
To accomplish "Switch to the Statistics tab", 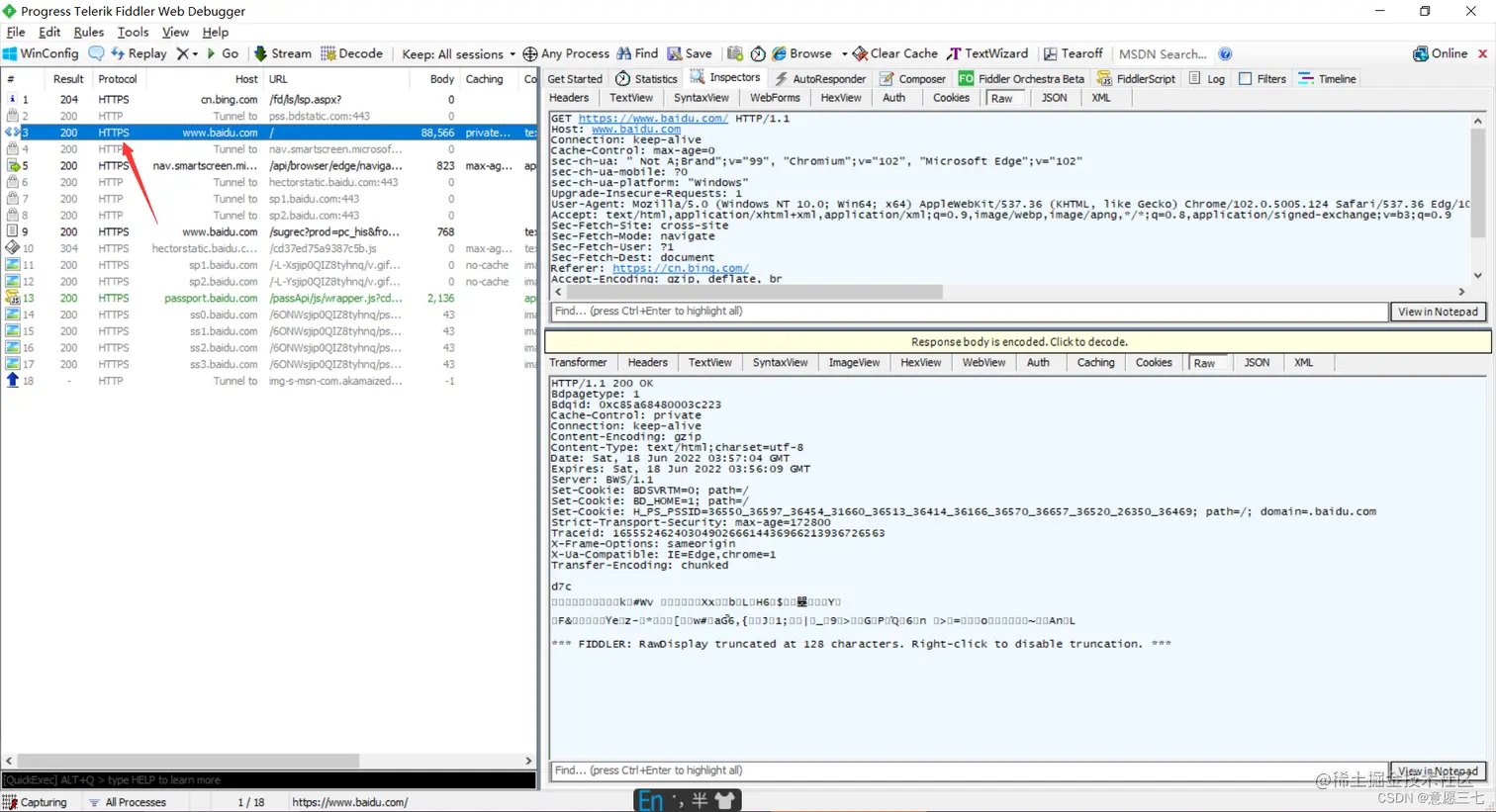I will [647, 78].
